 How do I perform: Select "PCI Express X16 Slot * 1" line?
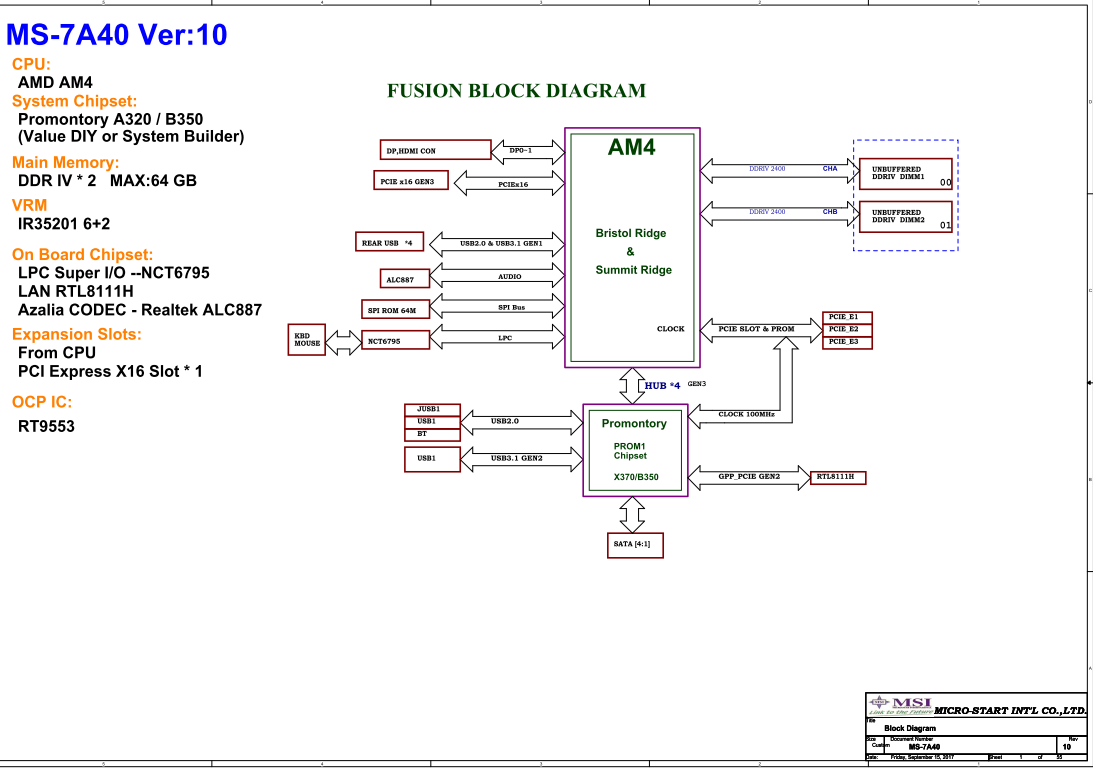(110, 371)
